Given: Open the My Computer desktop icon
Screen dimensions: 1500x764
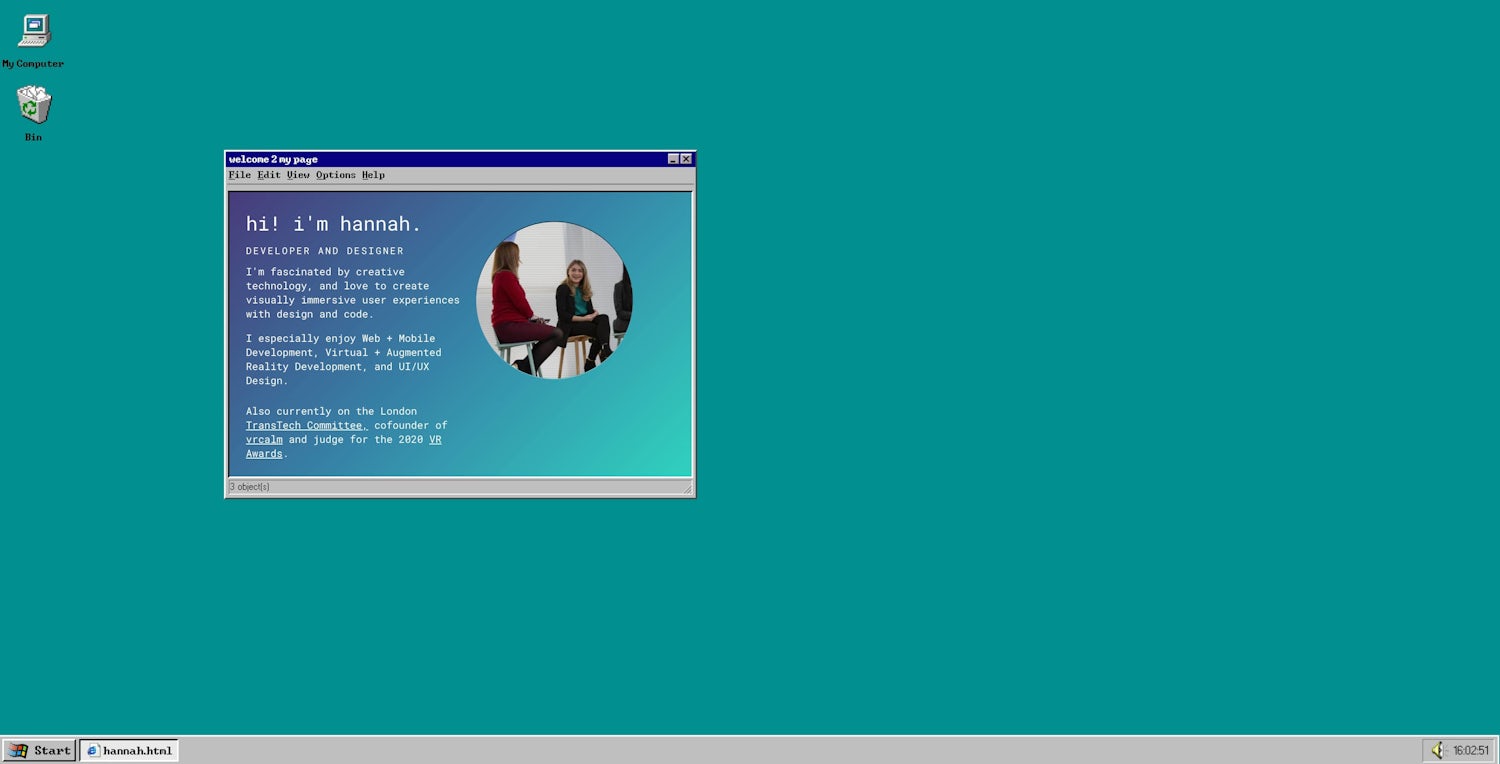Looking at the screenshot, I should [34, 32].
